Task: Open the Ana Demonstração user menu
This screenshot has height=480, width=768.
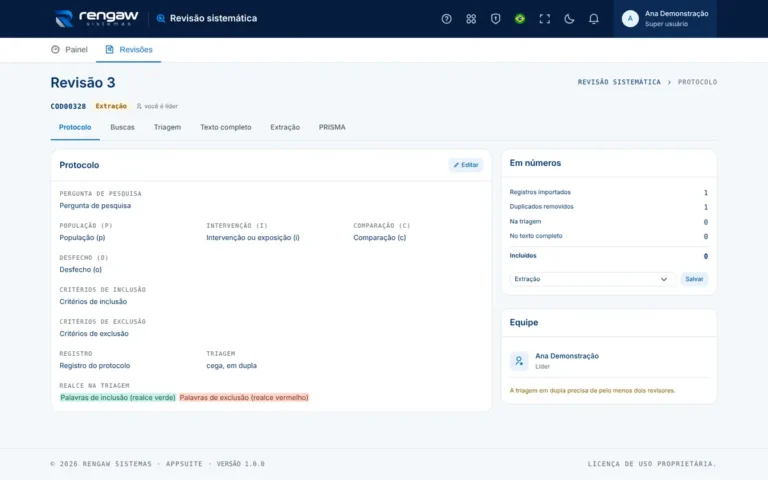Action: (665, 19)
